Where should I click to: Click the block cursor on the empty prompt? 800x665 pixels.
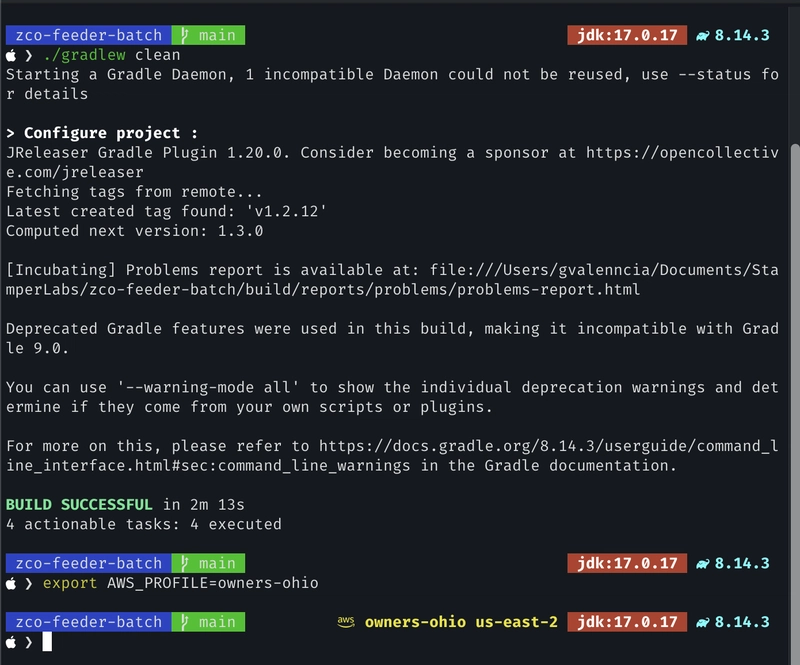click(x=46, y=642)
